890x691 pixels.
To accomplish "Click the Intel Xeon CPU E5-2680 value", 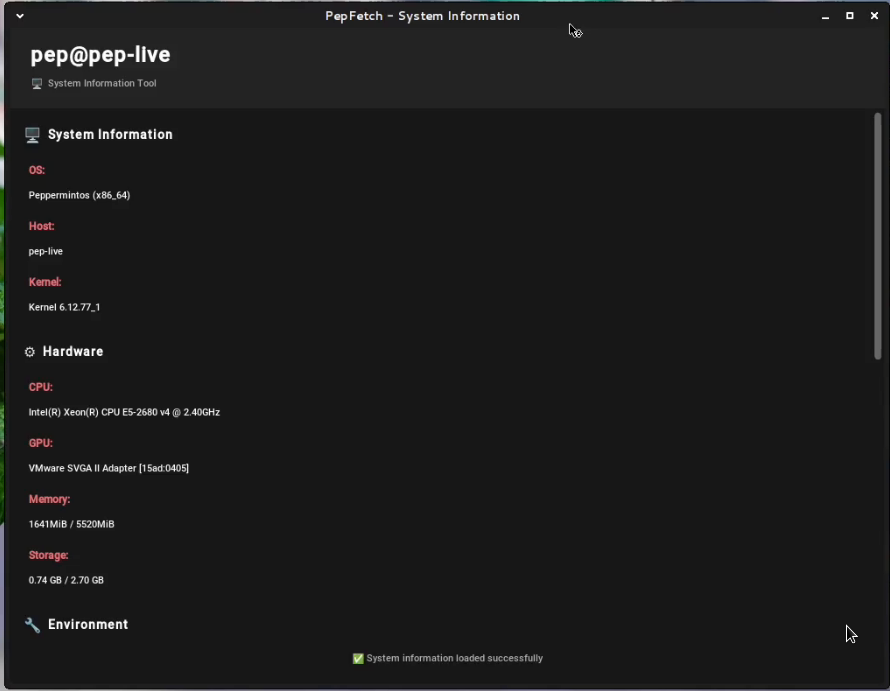I will tap(124, 412).
